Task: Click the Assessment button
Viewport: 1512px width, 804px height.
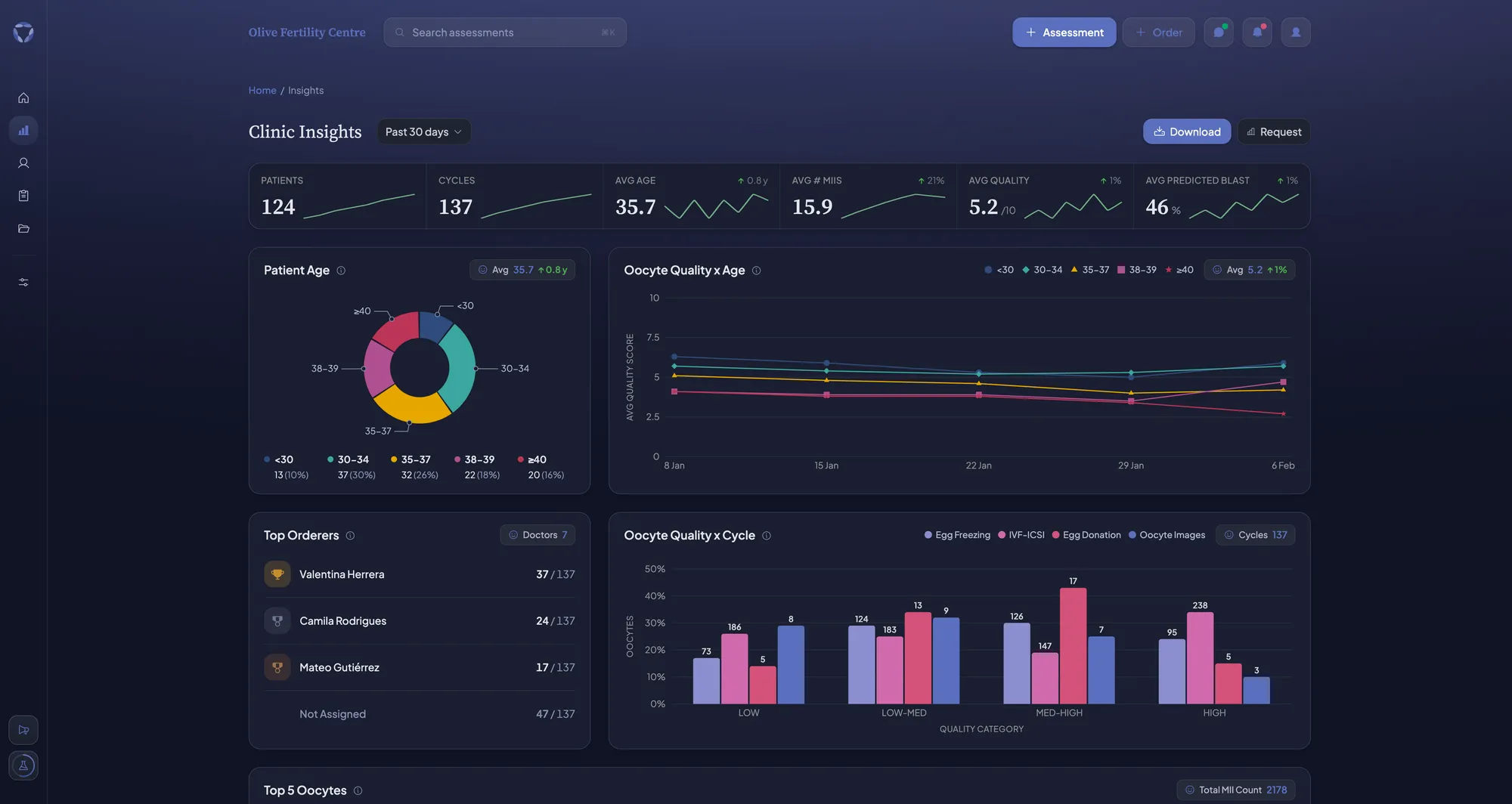Action: [1064, 32]
